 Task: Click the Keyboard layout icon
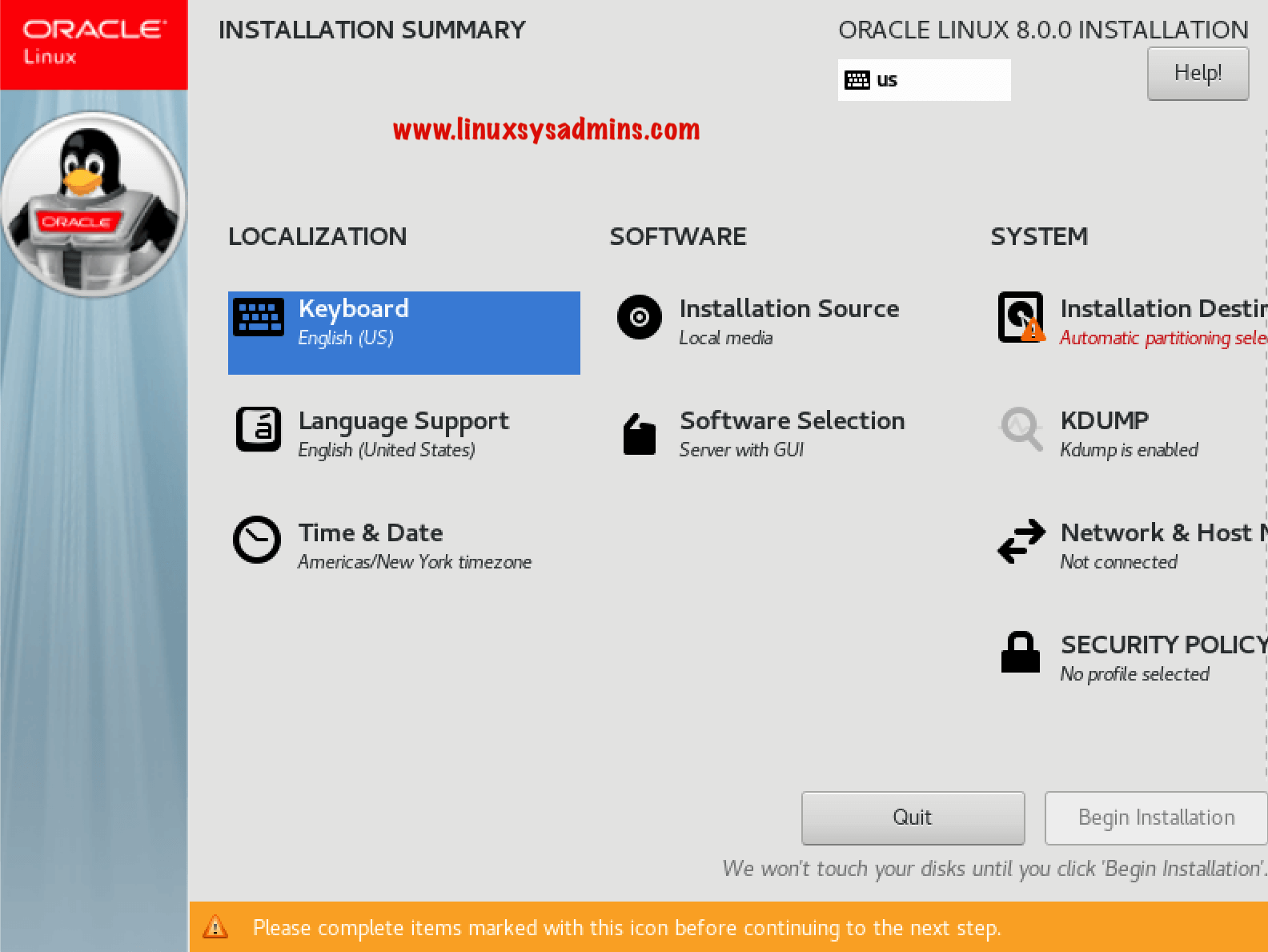point(258,317)
